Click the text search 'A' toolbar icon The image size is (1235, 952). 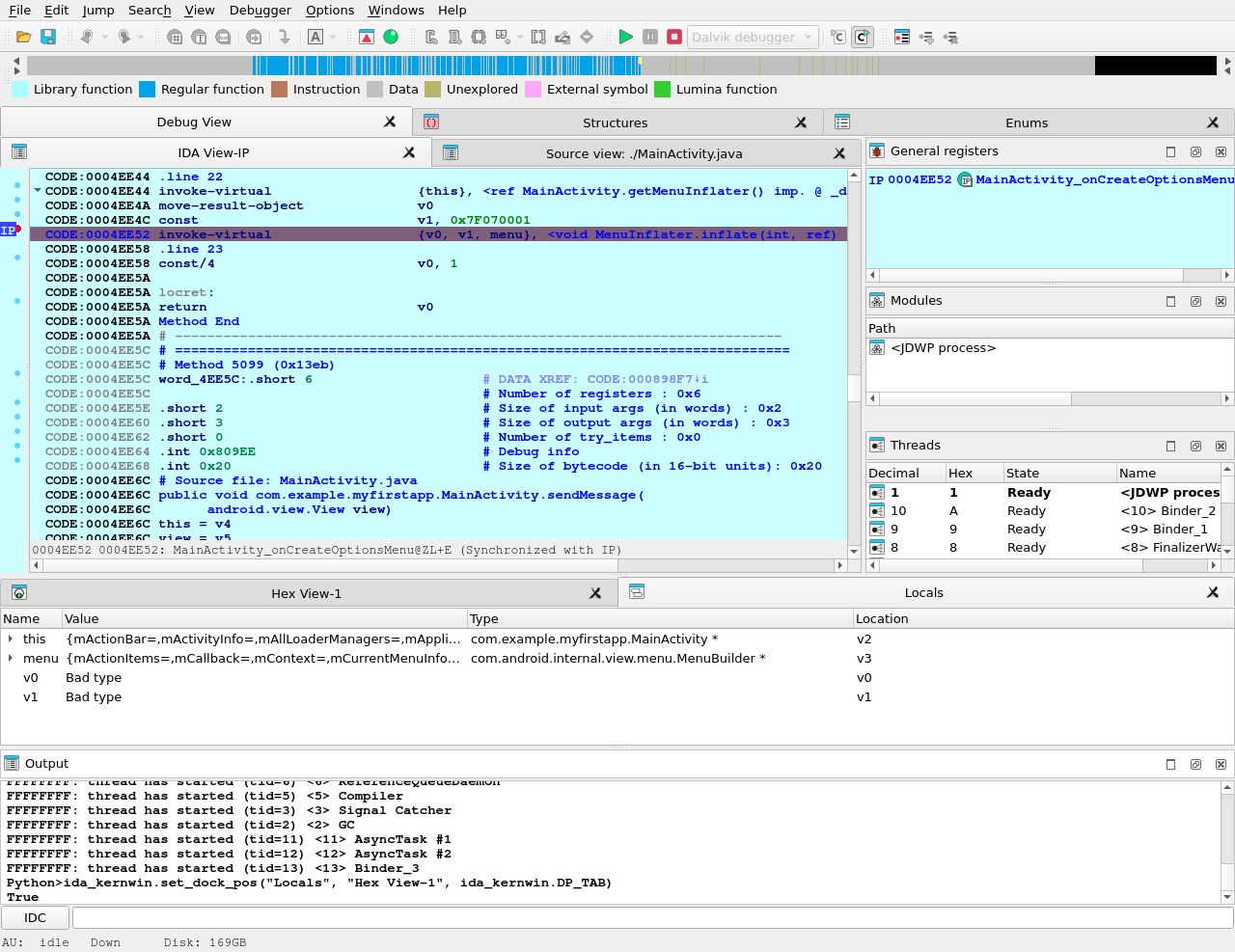point(316,37)
